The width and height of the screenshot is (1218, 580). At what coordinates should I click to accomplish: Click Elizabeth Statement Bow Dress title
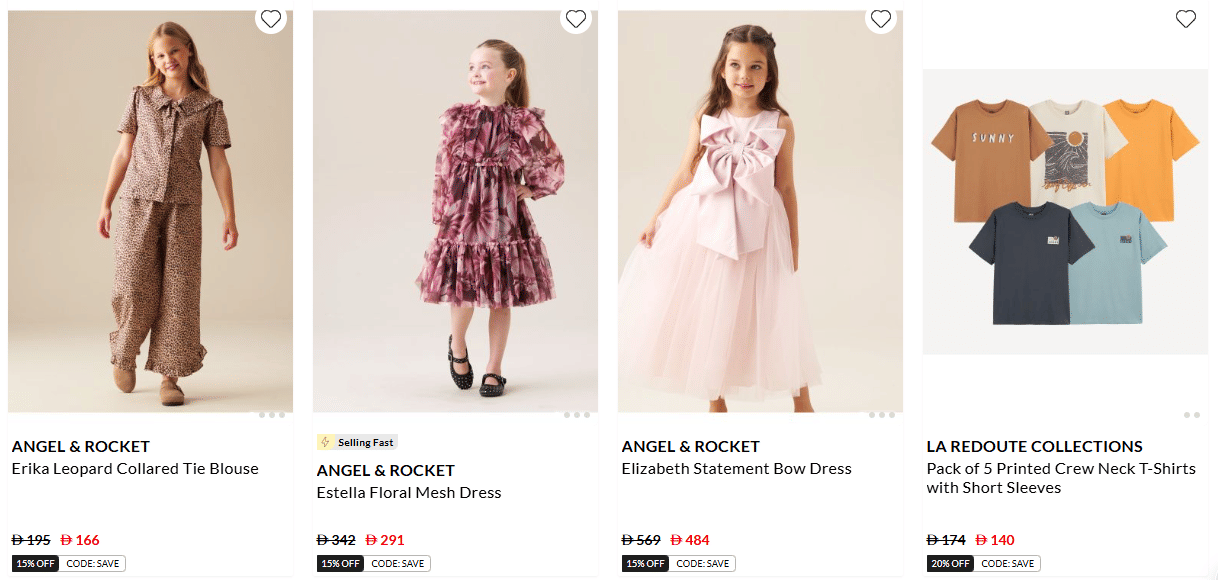[736, 469]
